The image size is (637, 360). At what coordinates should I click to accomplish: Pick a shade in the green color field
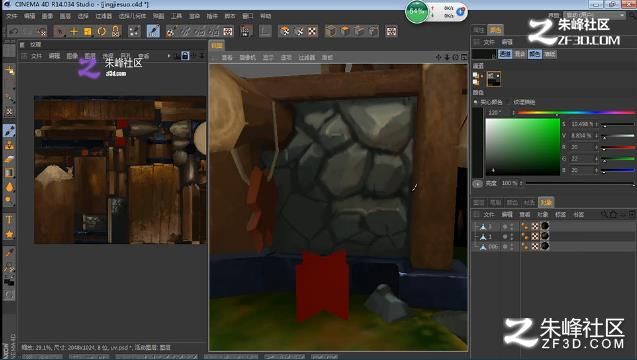point(522,147)
